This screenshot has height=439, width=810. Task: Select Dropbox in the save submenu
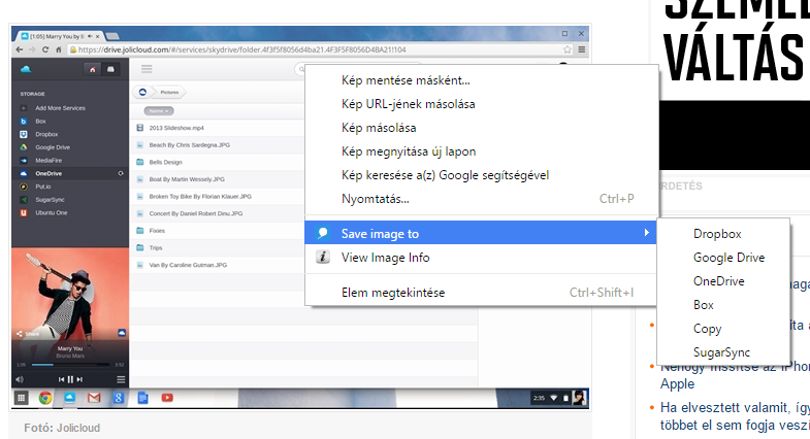click(x=717, y=233)
